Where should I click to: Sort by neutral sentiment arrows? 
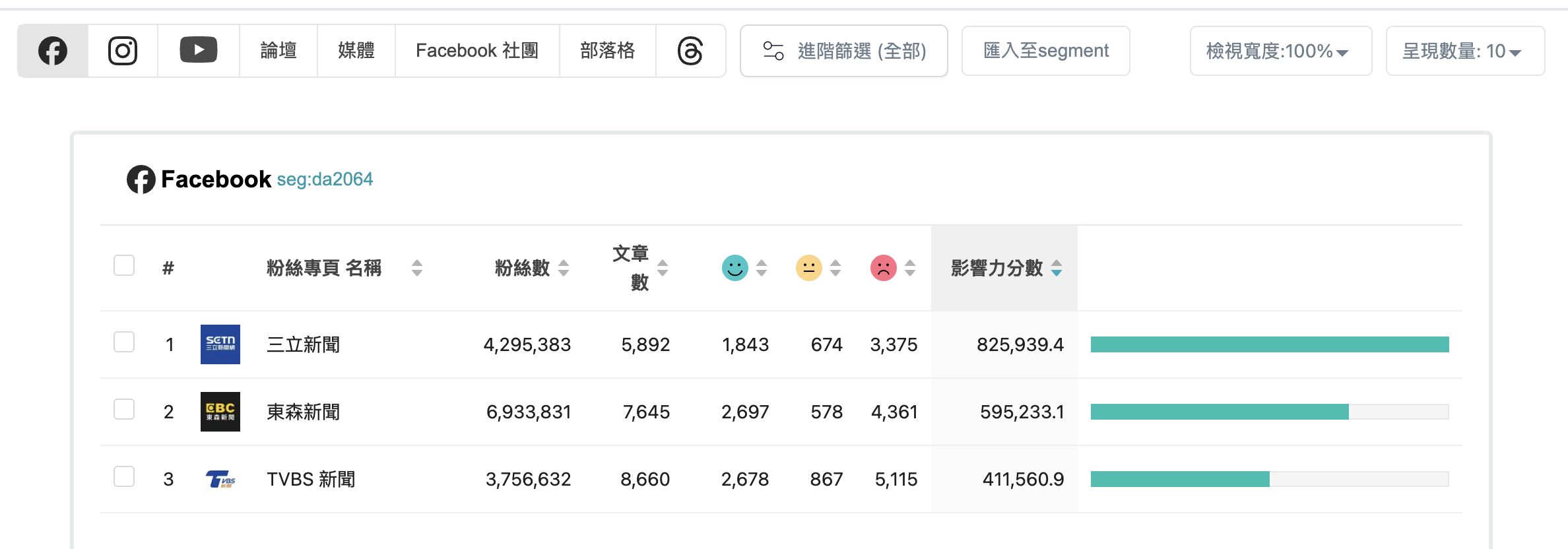835,268
